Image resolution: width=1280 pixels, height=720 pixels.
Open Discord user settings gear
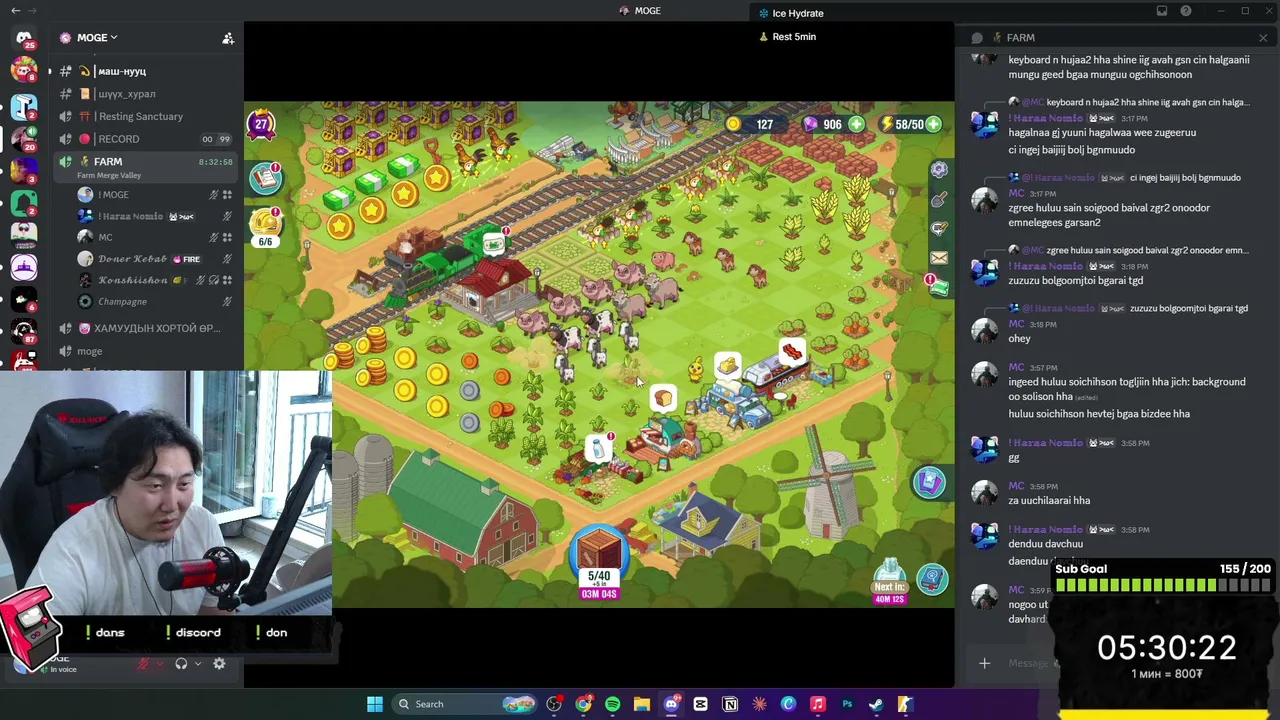click(x=219, y=663)
